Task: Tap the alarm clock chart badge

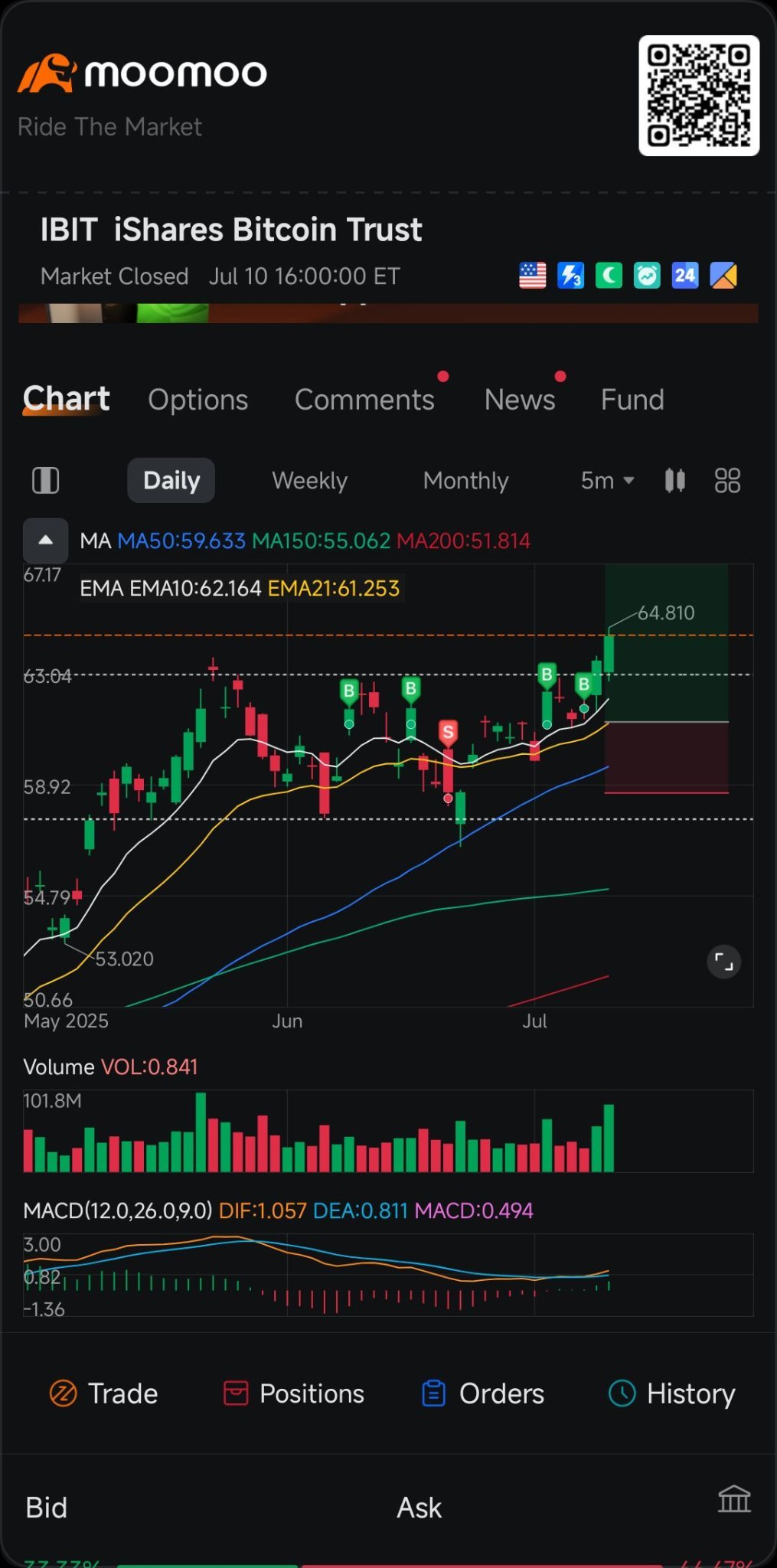Action: click(647, 276)
